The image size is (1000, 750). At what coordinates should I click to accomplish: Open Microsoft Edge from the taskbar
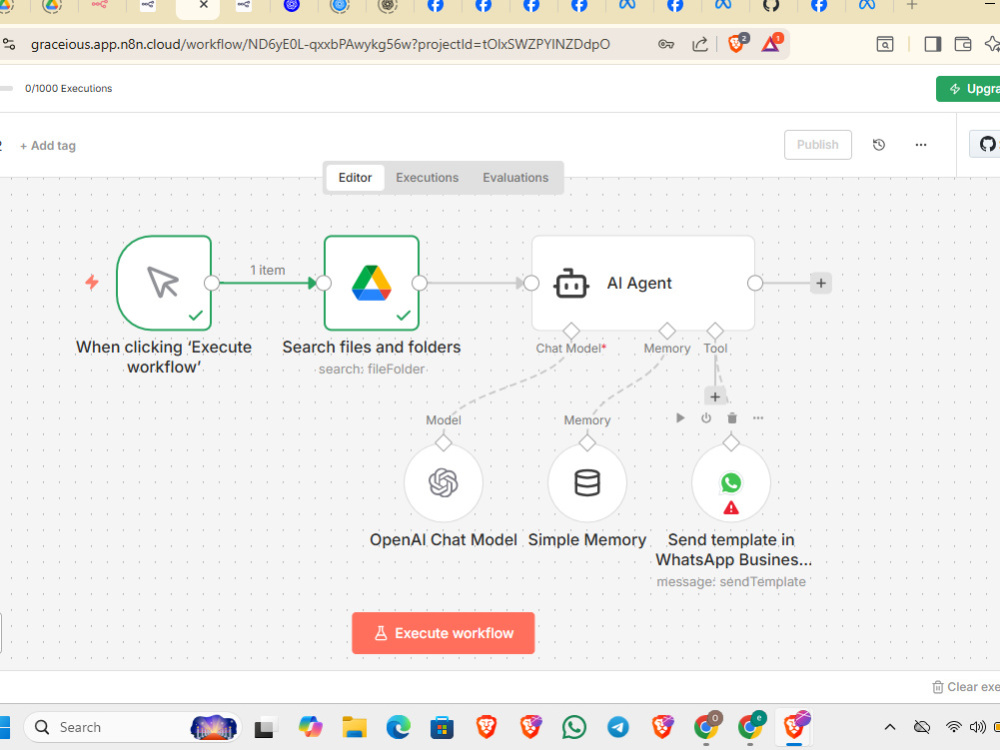click(399, 727)
